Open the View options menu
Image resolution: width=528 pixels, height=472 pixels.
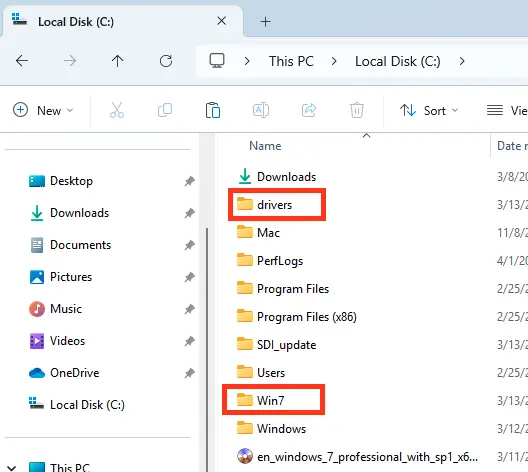click(507, 110)
